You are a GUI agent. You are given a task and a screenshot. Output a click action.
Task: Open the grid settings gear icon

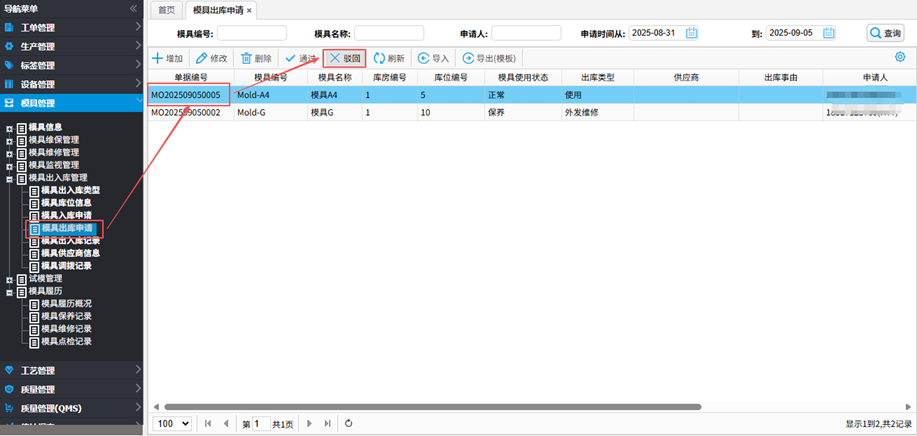click(x=900, y=58)
